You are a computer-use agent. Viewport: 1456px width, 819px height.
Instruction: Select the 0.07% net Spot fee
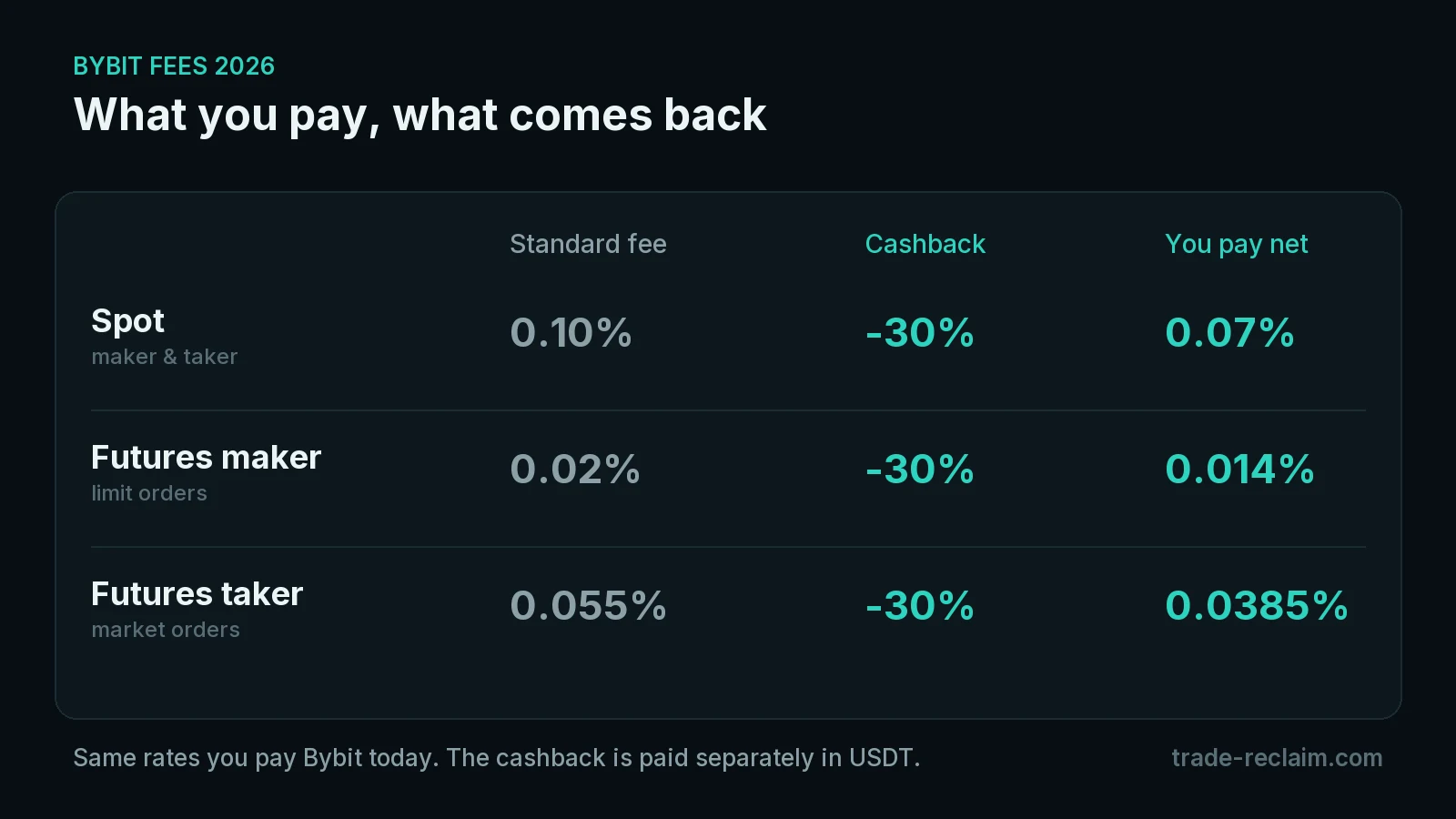pyautogui.click(x=1229, y=333)
